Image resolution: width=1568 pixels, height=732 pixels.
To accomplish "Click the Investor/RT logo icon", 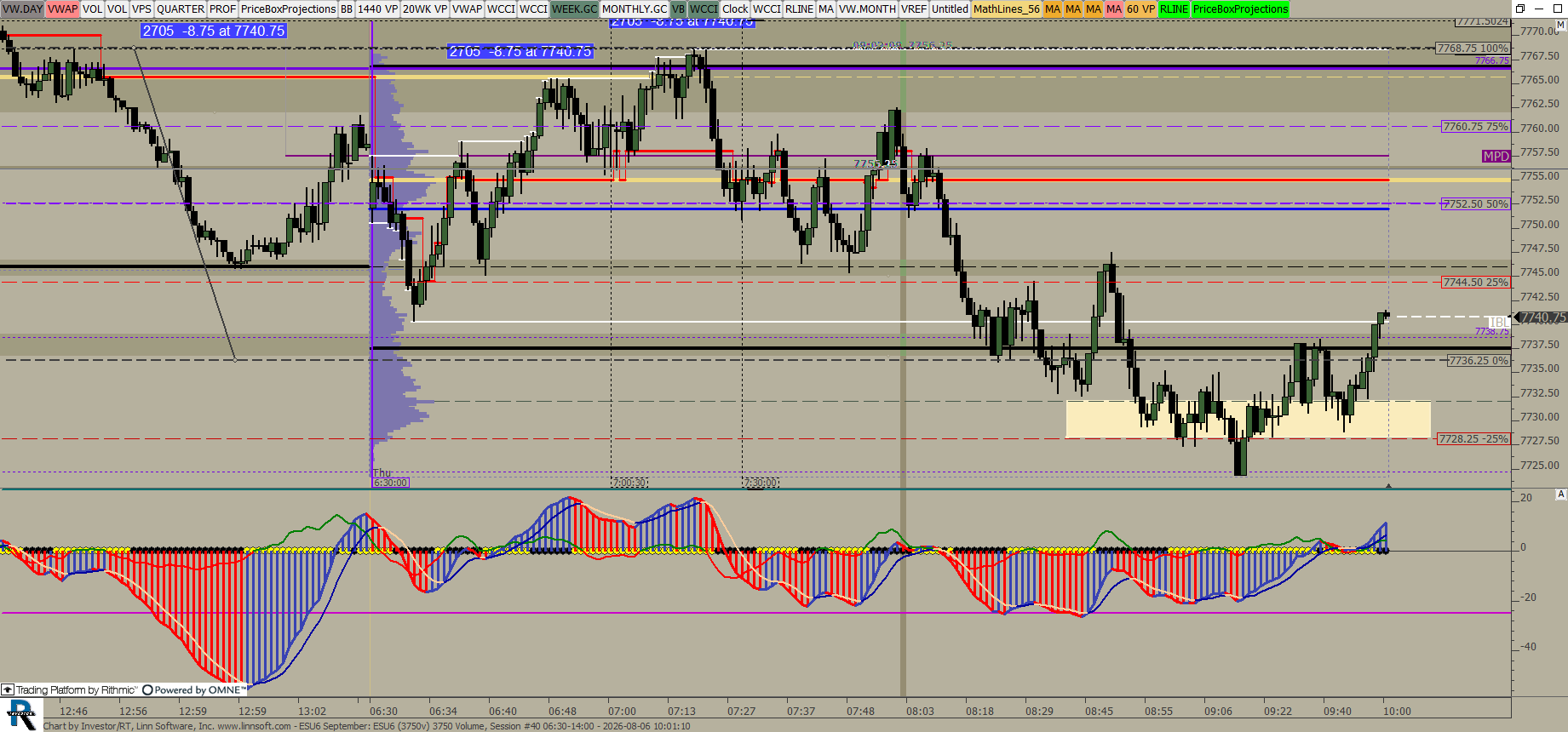I will (x=21, y=715).
